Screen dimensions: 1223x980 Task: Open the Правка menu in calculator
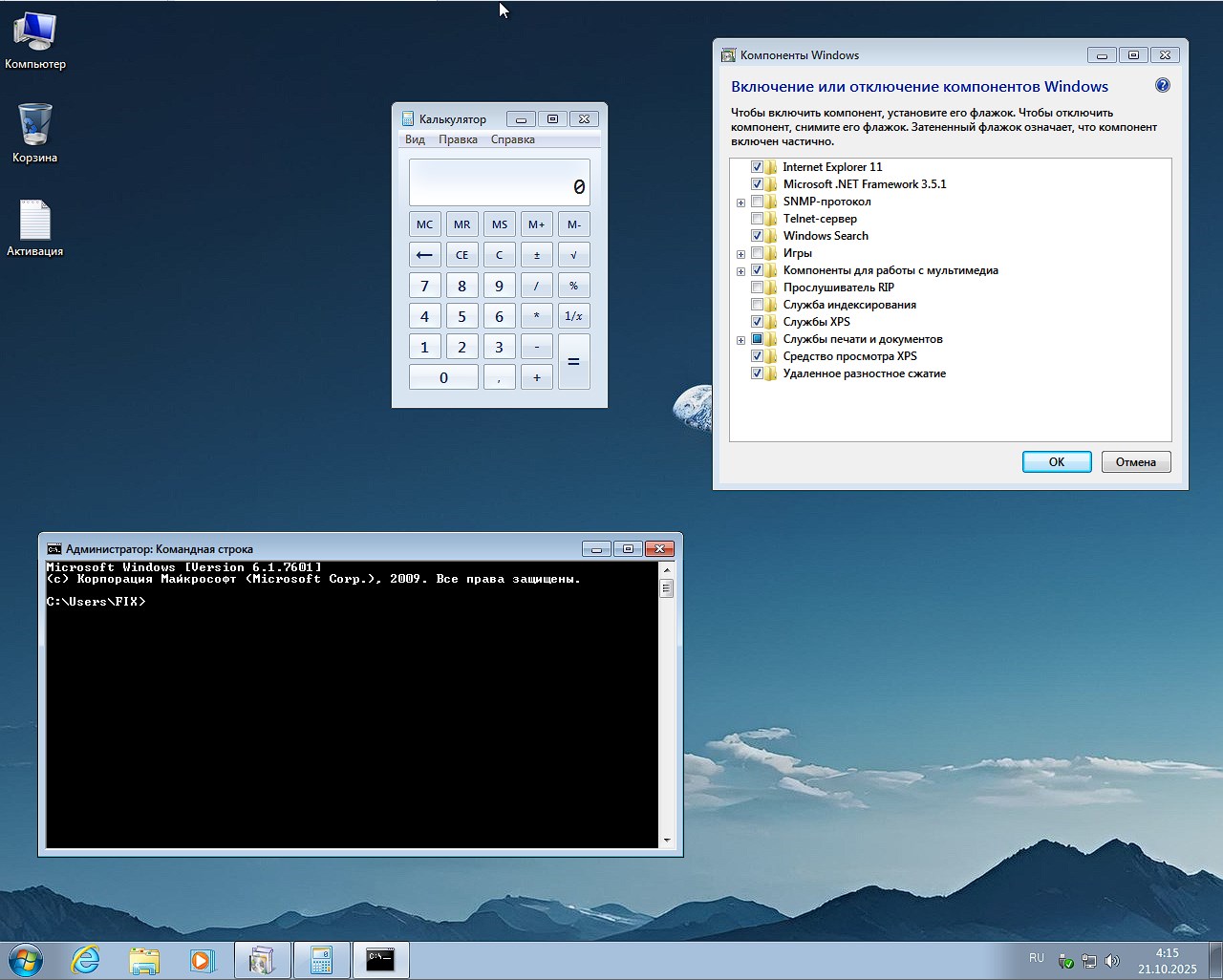tap(458, 139)
